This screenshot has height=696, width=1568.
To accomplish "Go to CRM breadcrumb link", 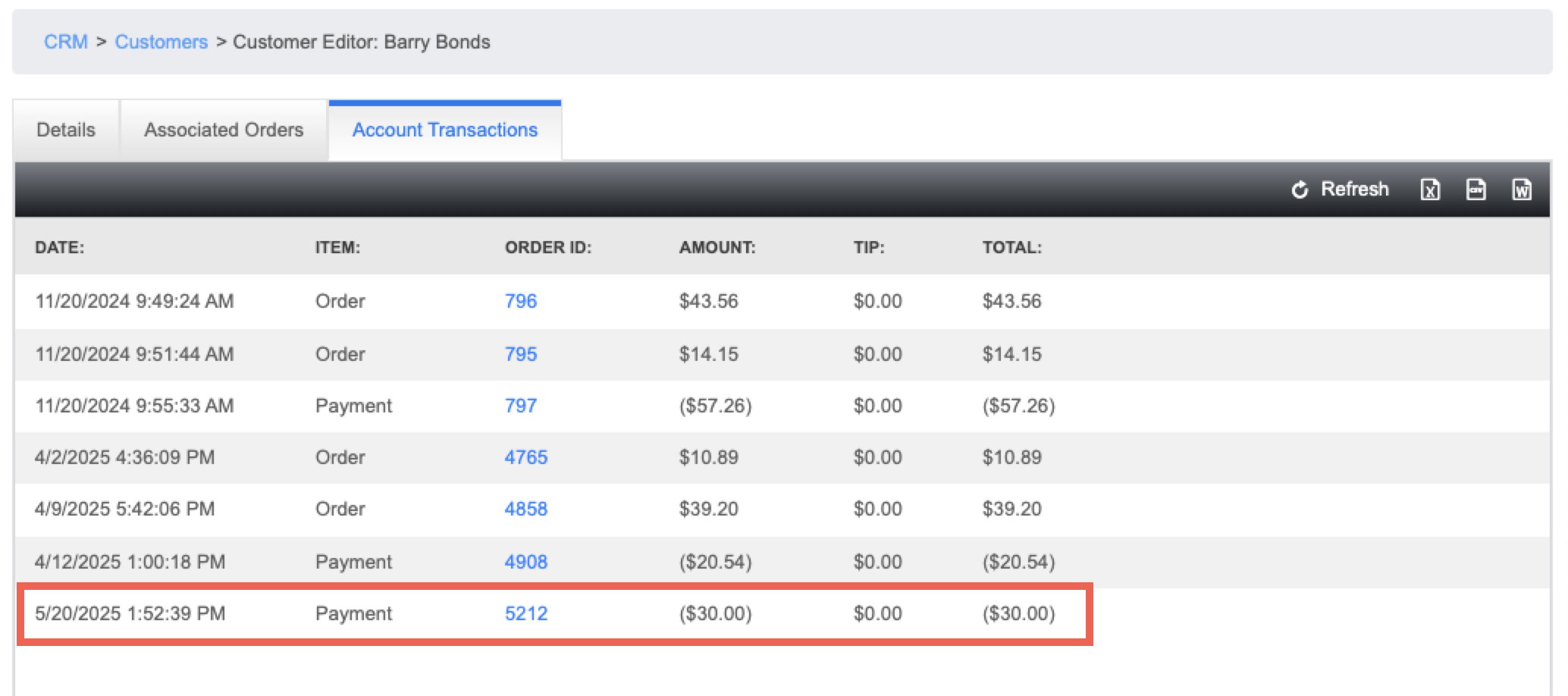I will coord(66,42).
